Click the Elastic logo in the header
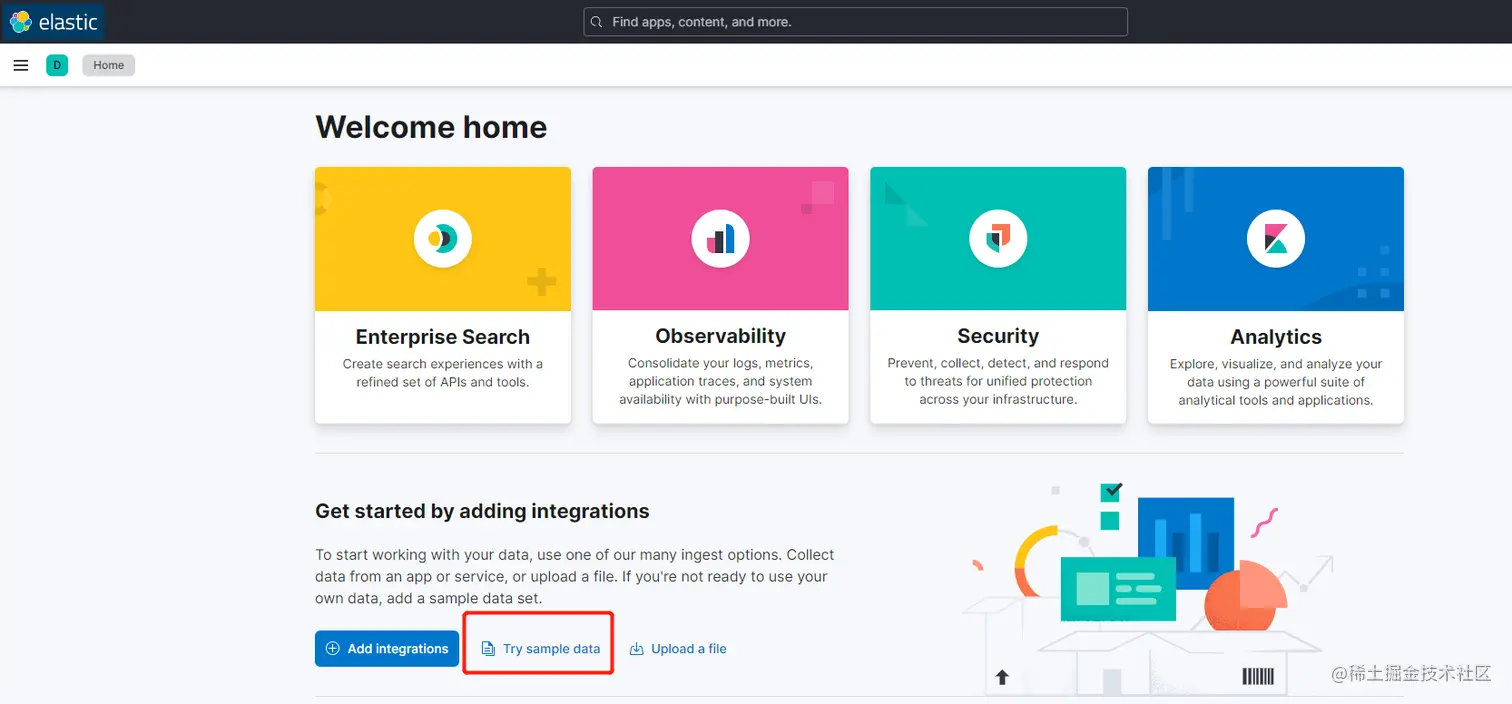Viewport: 1512px width, 704px height. (x=53, y=22)
